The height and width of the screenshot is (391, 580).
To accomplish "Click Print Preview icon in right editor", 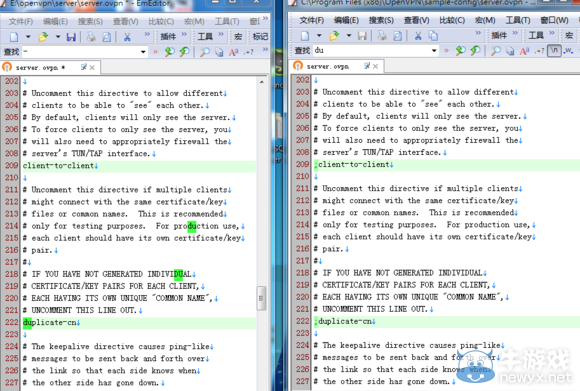I will point(398,36).
